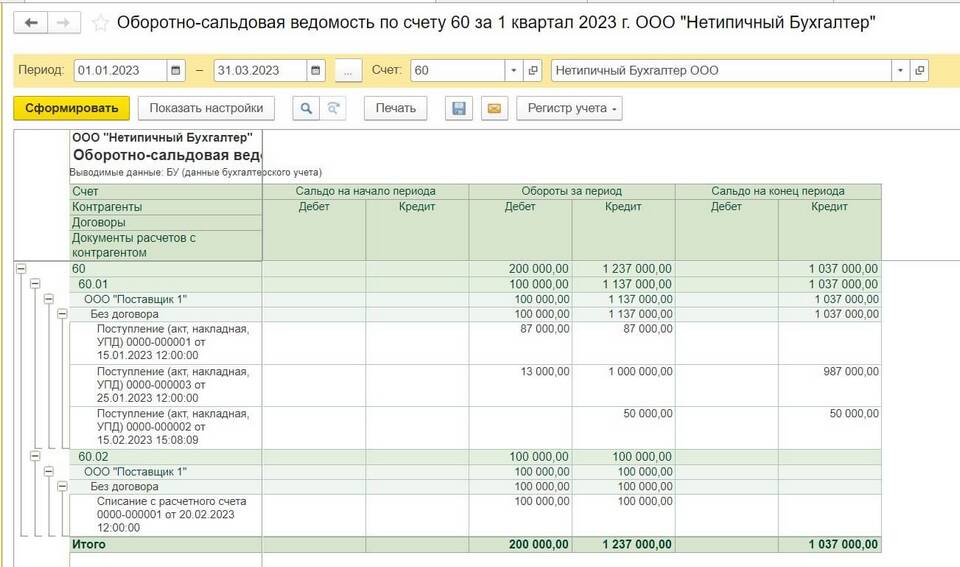This screenshot has width=960, height=567.
Task: Edit the period end date field
Action: point(260,70)
